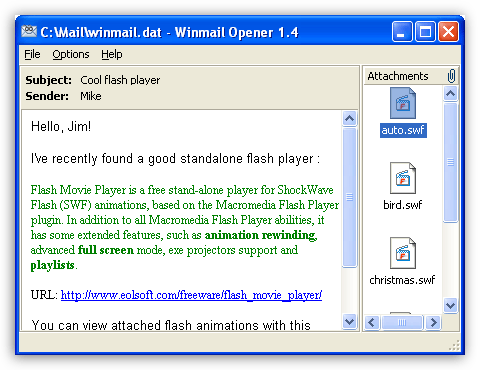The width and height of the screenshot is (480, 370).
Task: Click attachments horizontal scroll right arrow
Action: point(433,322)
